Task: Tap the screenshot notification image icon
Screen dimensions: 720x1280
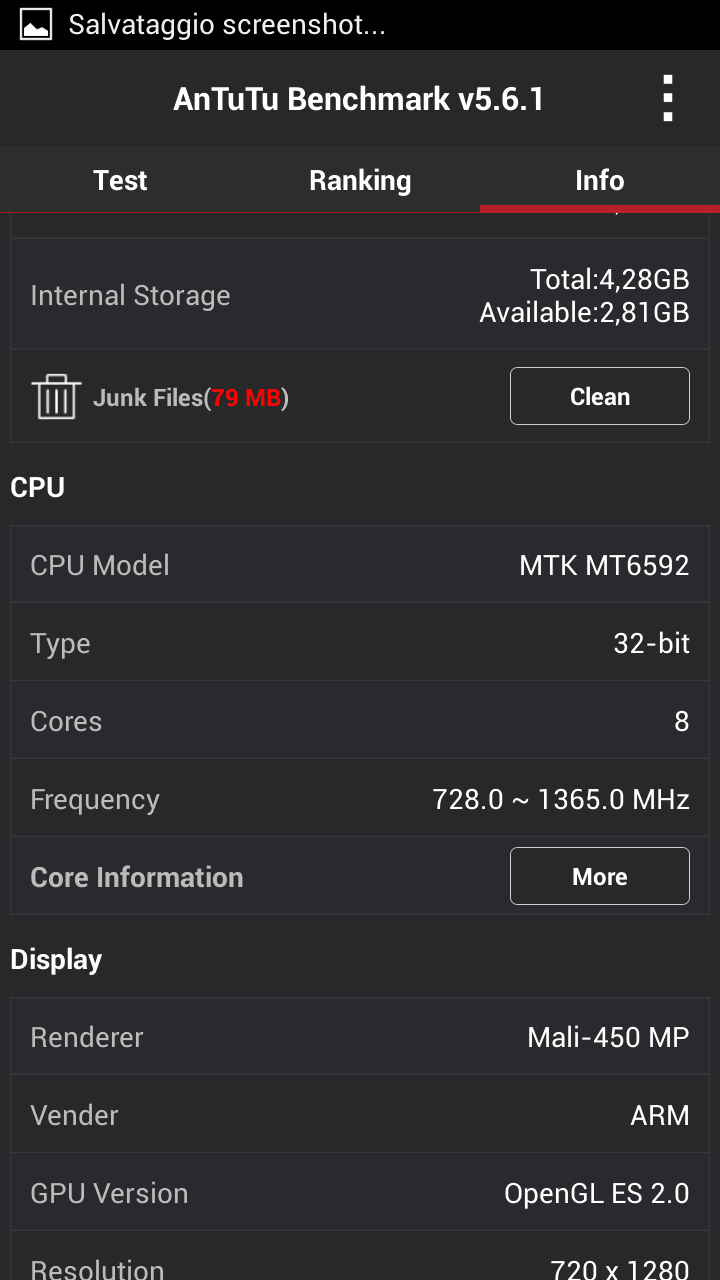Action: (x=36, y=24)
